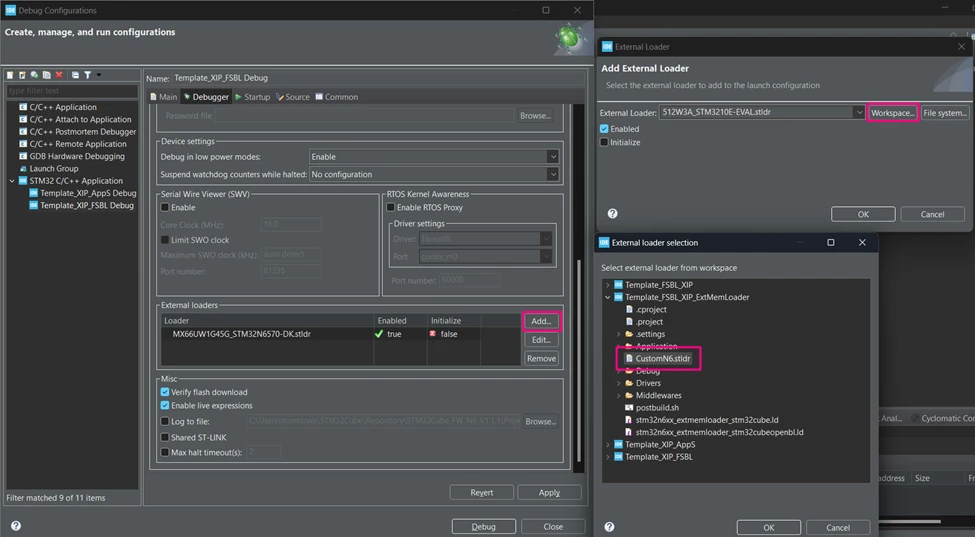Toggle Log to file checkbox
The width and height of the screenshot is (975, 537).
point(165,421)
